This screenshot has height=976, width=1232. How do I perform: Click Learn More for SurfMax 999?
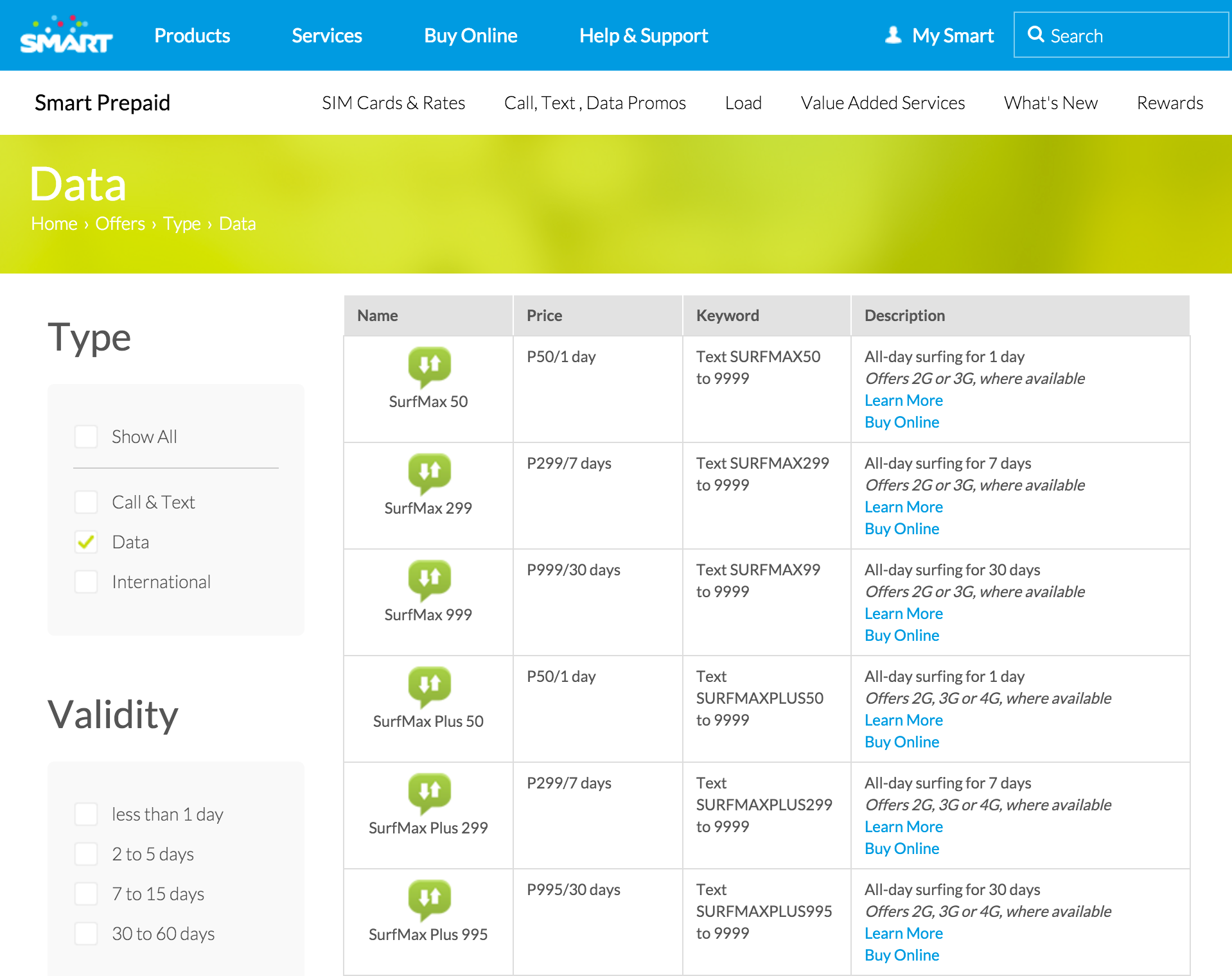tap(904, 613)
